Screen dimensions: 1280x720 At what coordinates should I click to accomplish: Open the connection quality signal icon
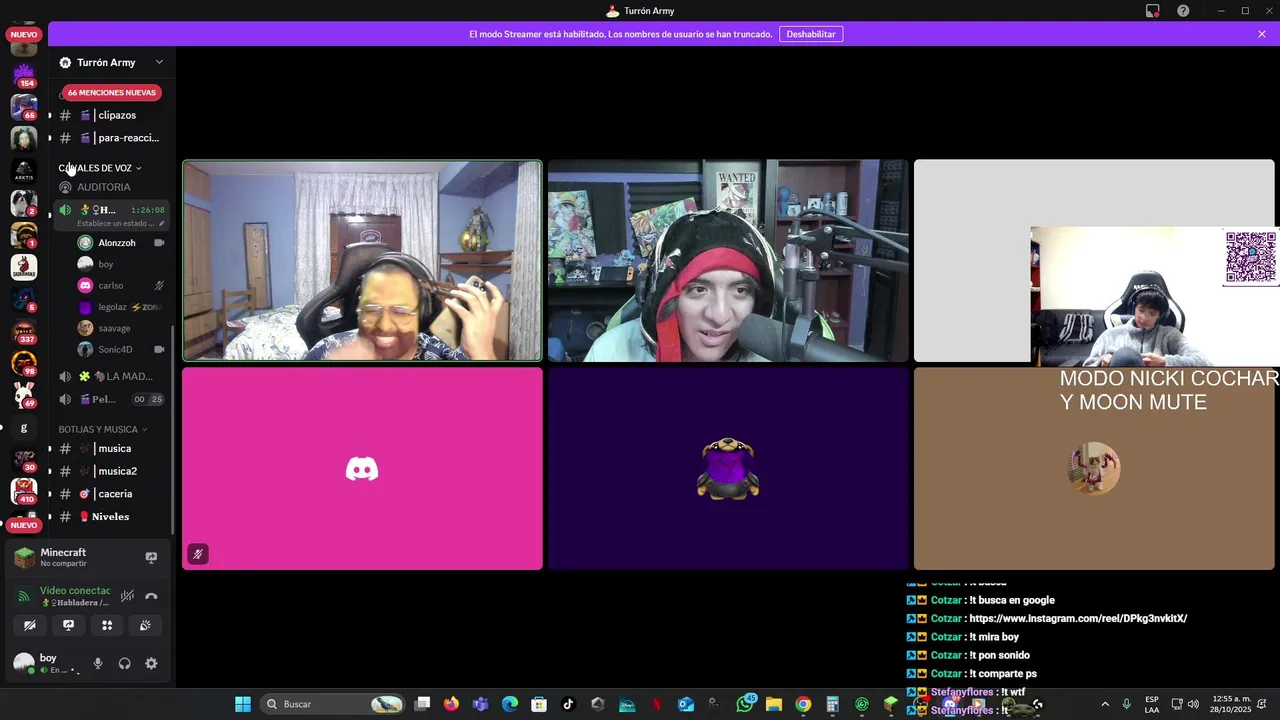(x=25, y=596)
